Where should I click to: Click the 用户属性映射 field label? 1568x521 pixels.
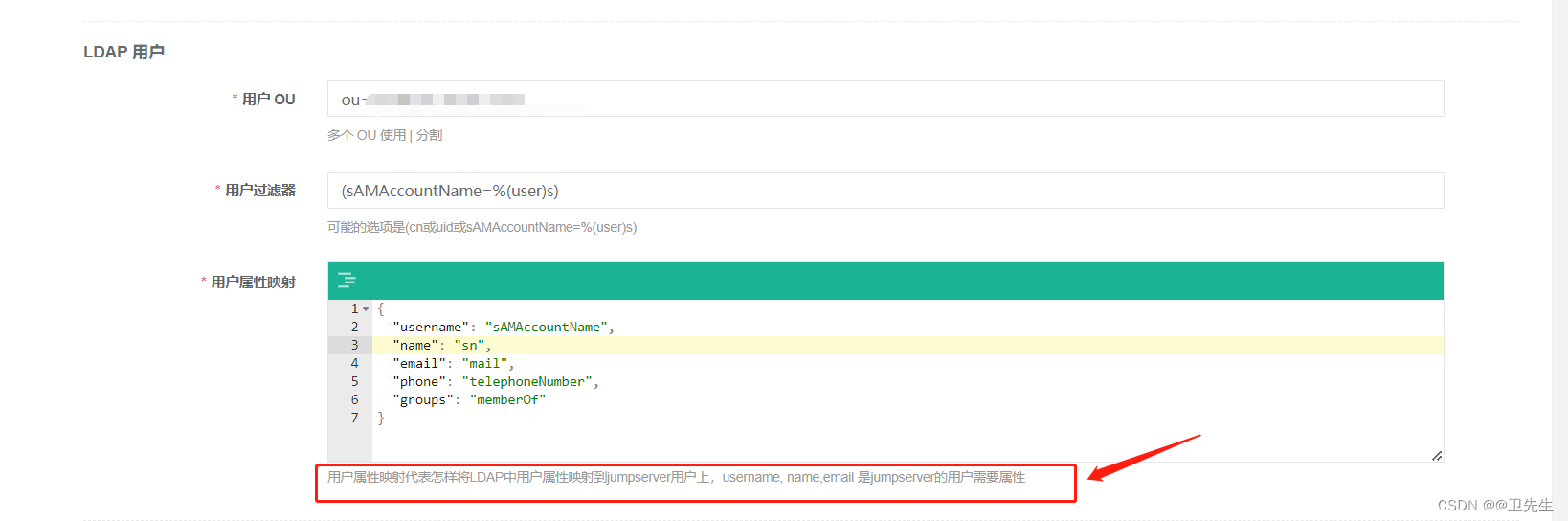pyautogui.click(x=253, y=282)
